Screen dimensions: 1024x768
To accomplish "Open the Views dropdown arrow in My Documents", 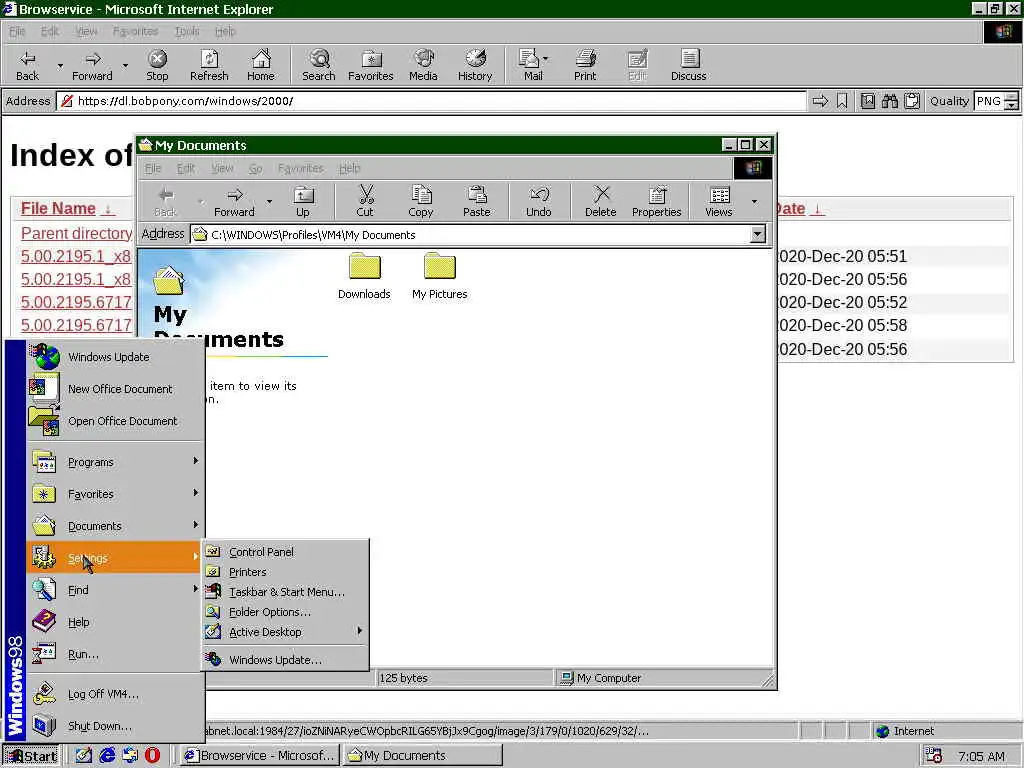I will (754, 201).
